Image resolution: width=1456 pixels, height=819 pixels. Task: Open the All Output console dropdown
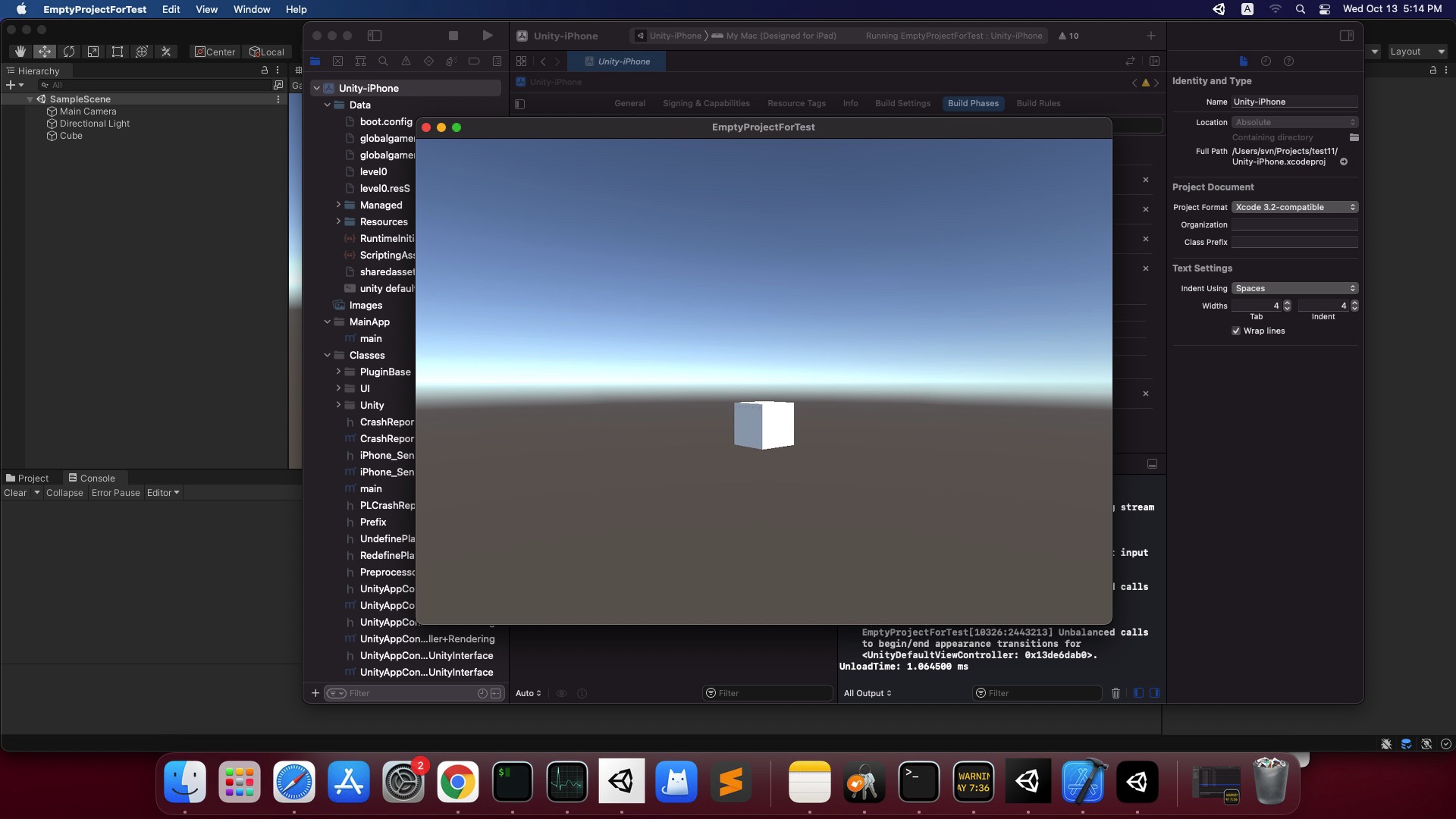[868, 693]
